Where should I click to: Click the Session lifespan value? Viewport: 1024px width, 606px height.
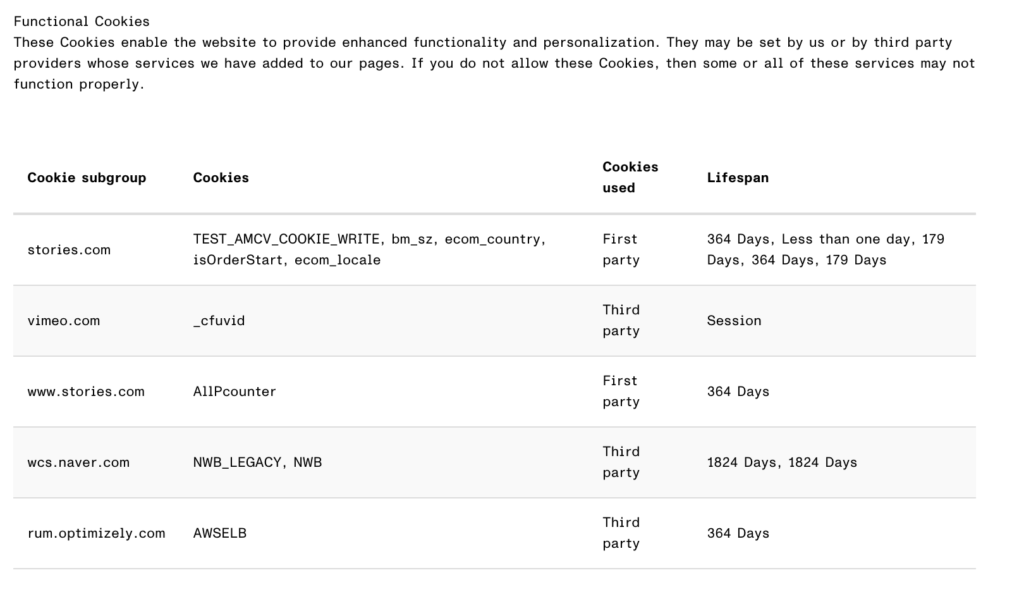click(x=734, y=321)
